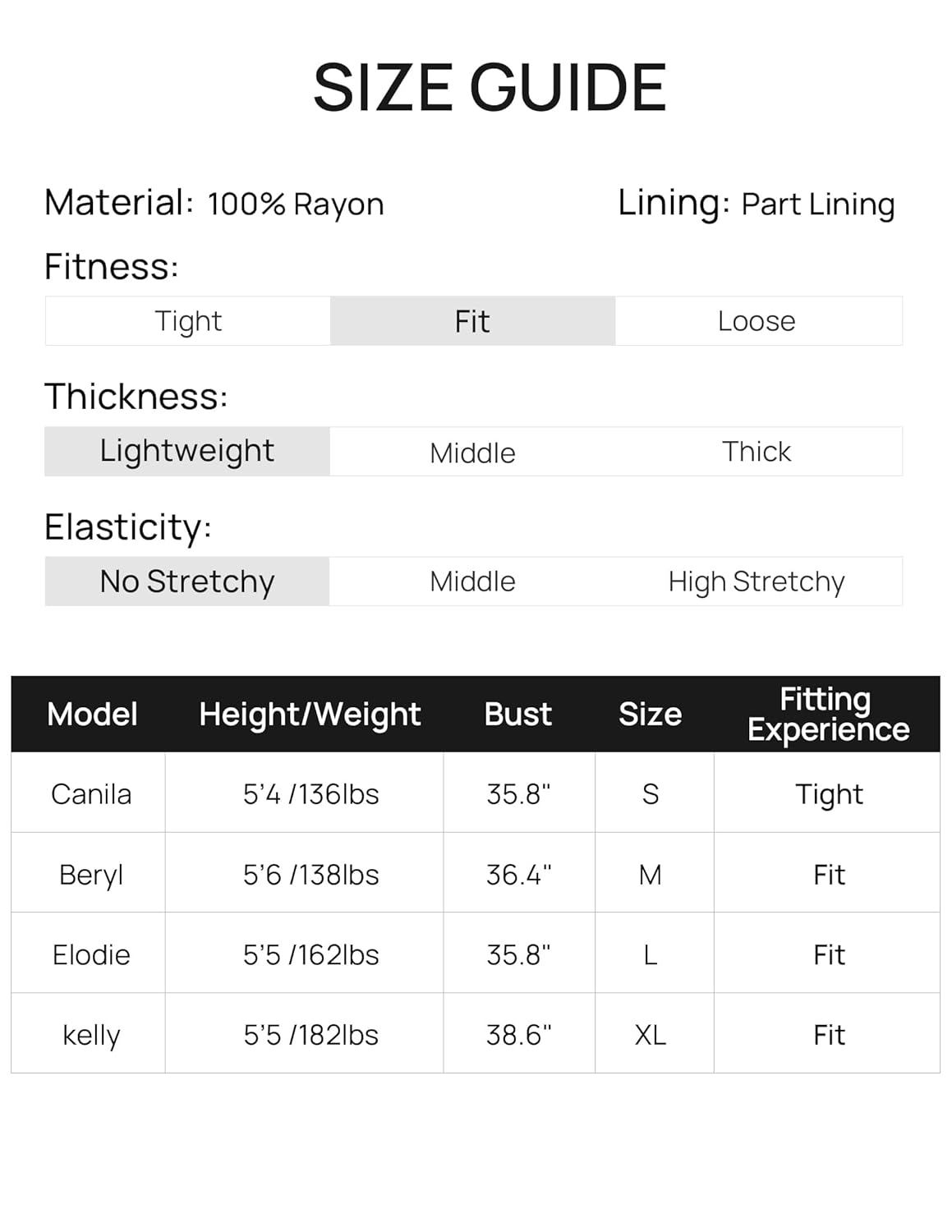Image resolution: width=952 pixels, height=1232 pixels.
Task: Click the Model column header
Action: click(92, 715)
